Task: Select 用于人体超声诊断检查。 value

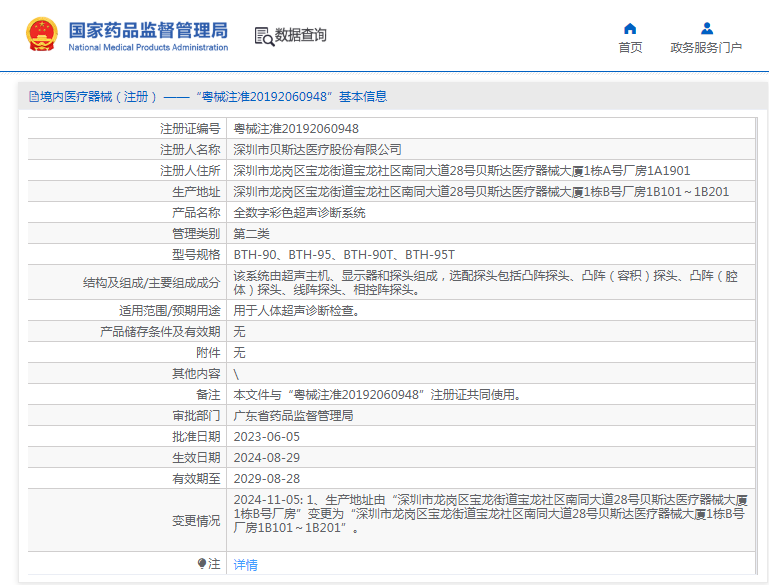Action: (297, 311)
